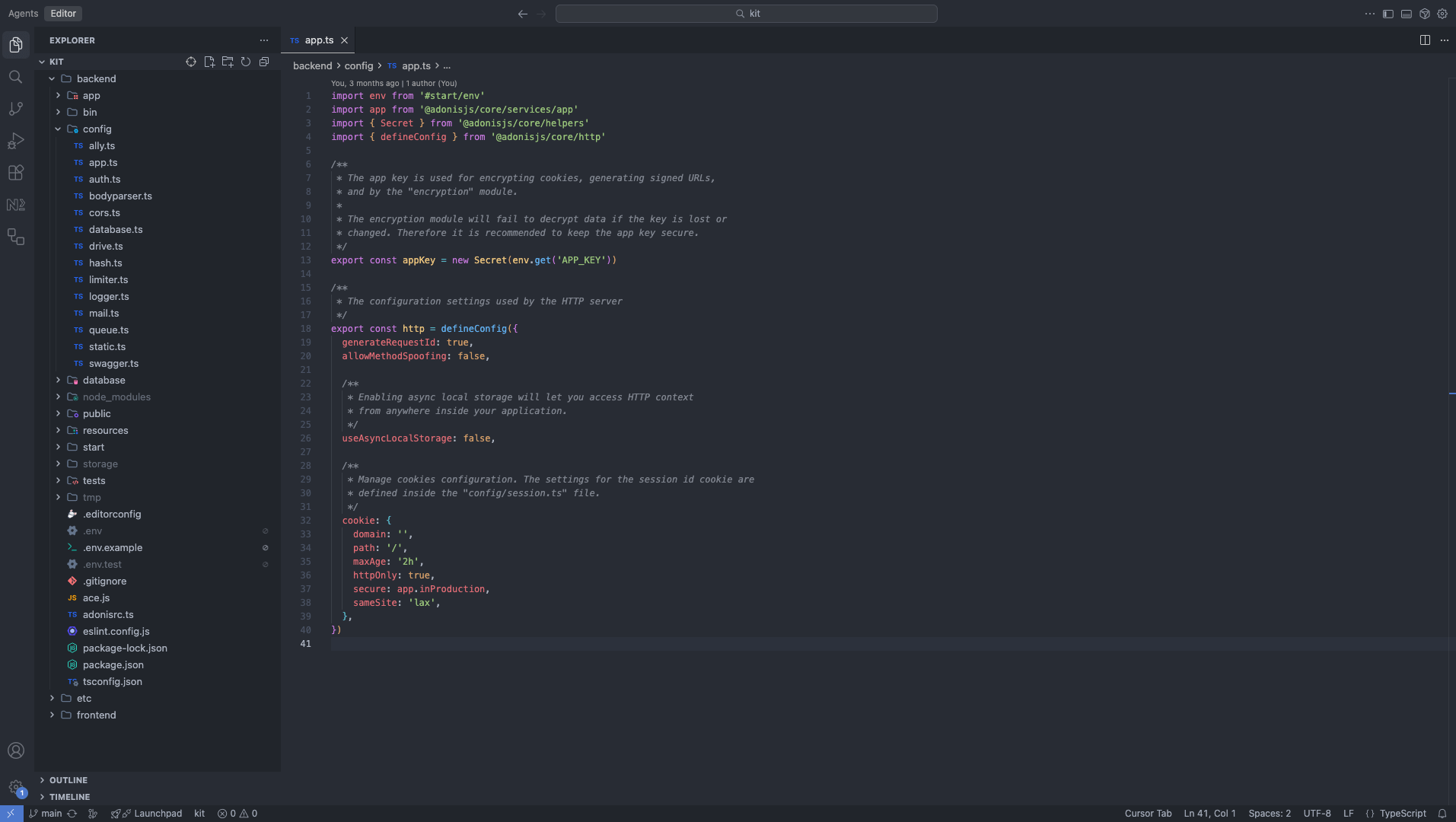Open the Run and Debug view
The width and height of the screenshot is (1456, 822).
tap(15, 141)
